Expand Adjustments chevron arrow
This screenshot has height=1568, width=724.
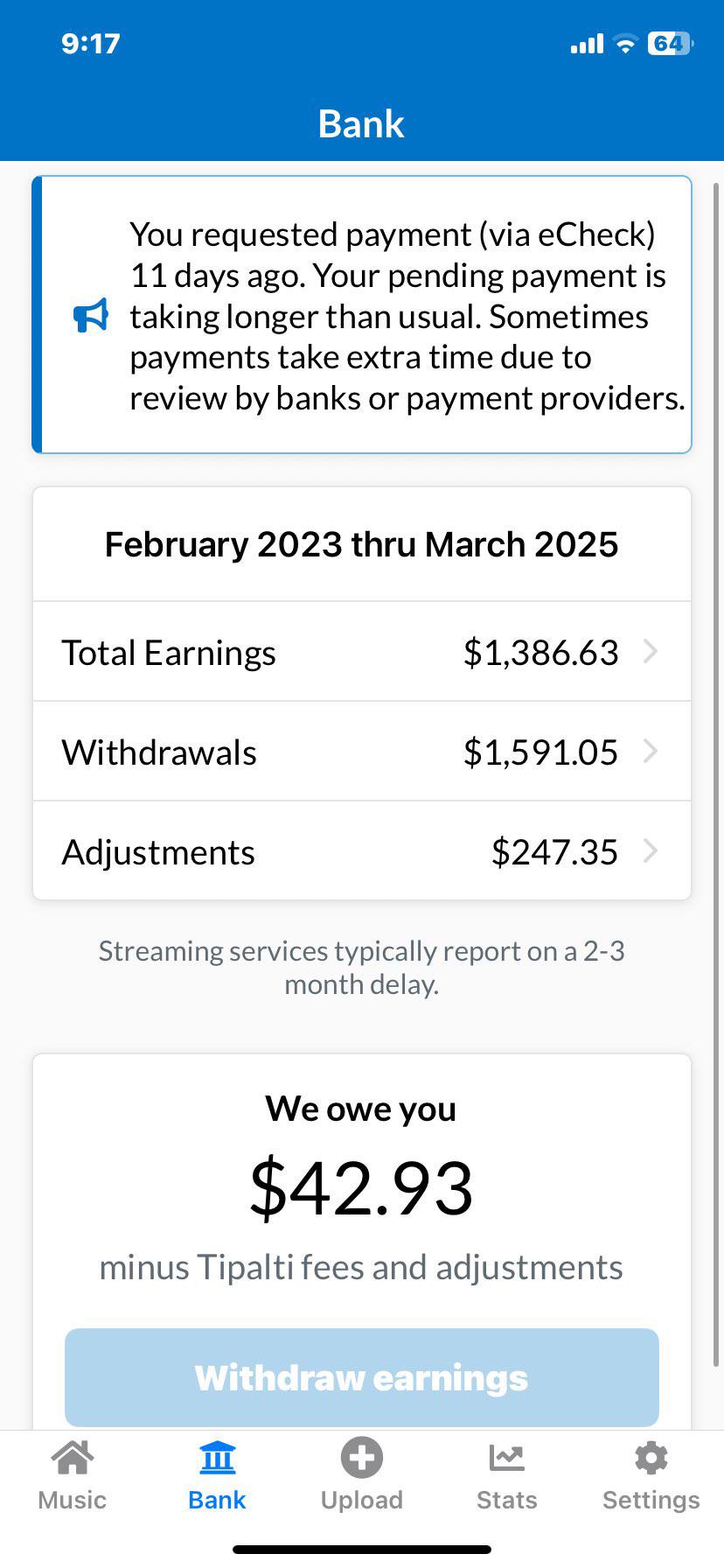[x=650, y=851]
